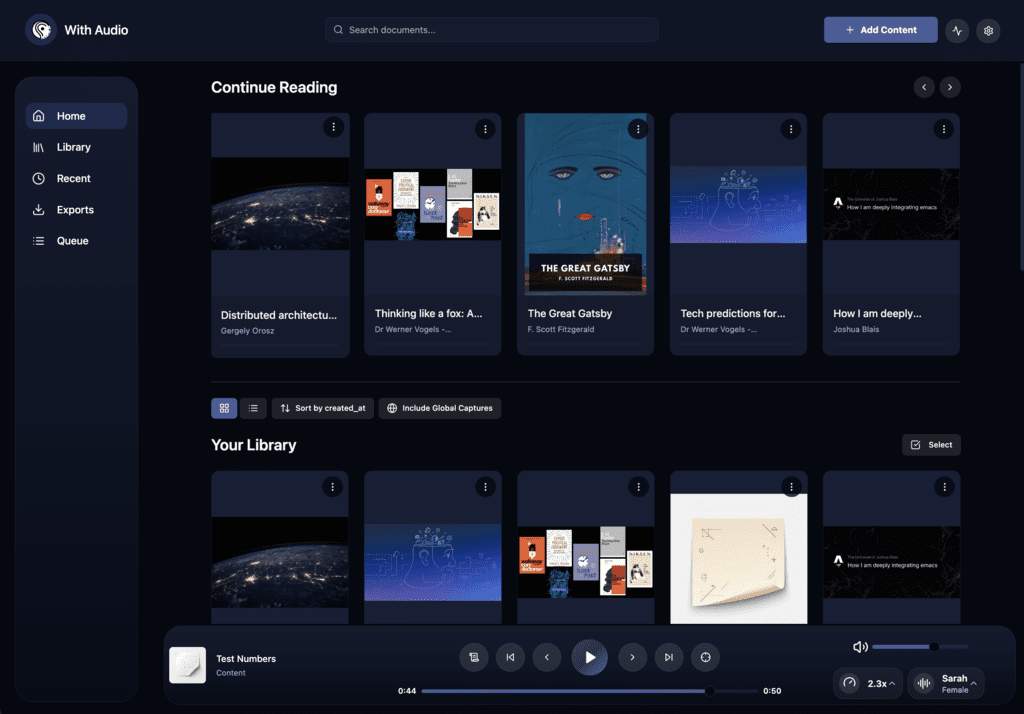Switch to grid view layout

point(224,408)
